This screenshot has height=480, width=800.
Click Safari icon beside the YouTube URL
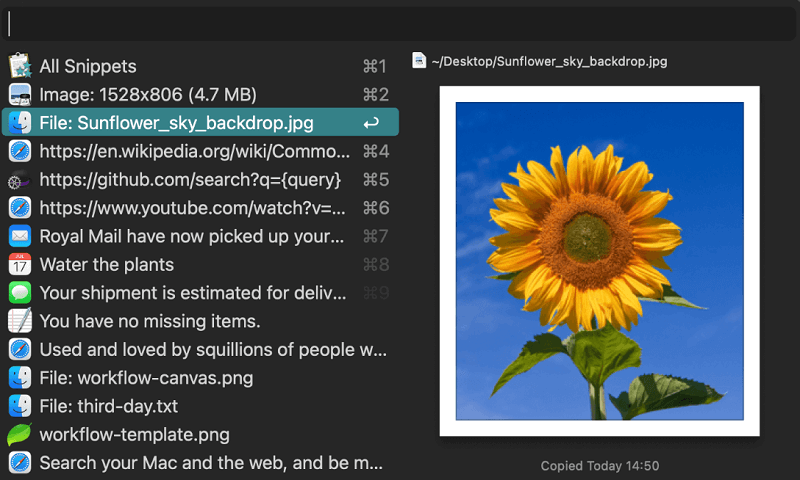click(x=20, y=208)
